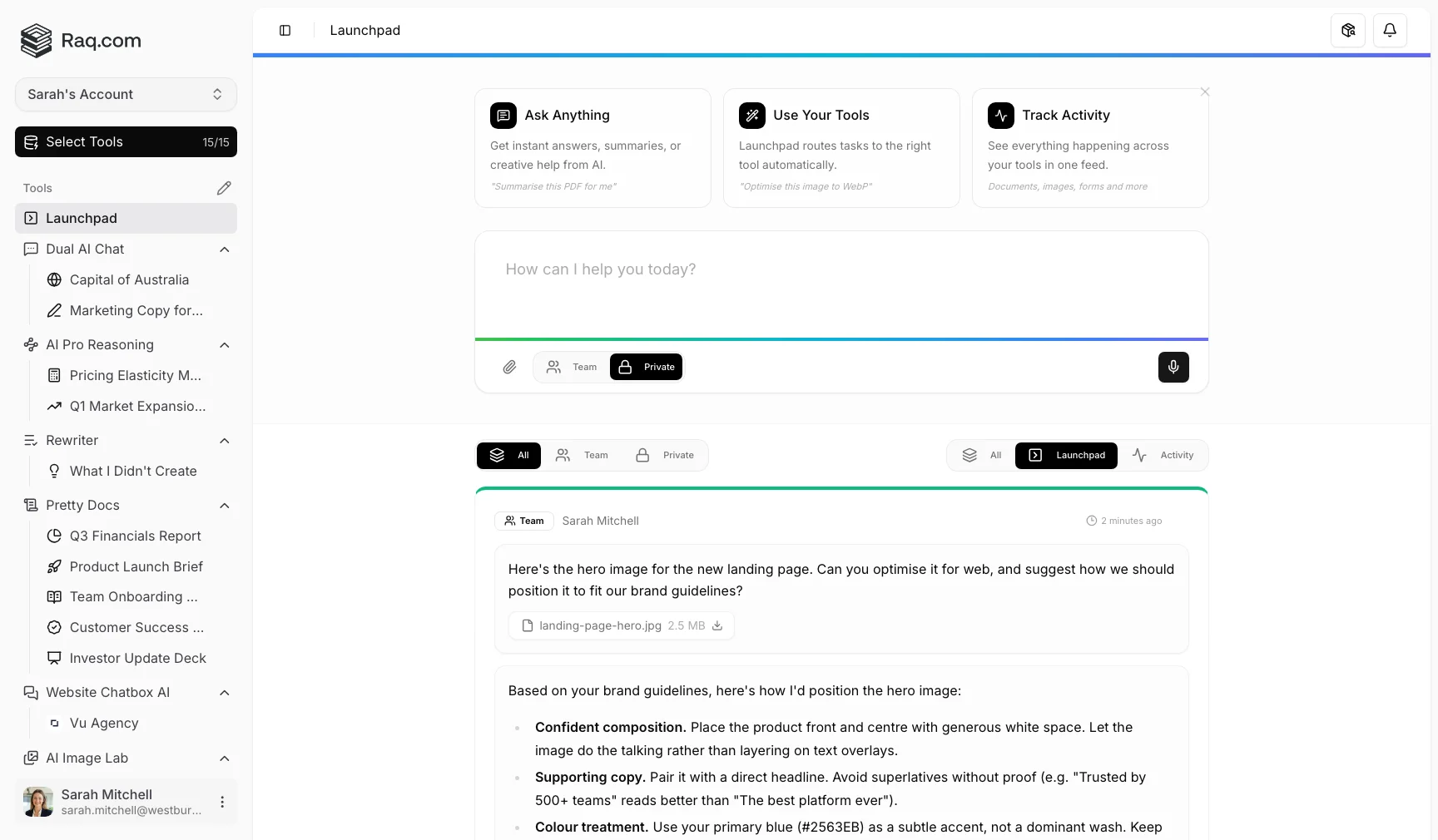Open the Q3 Financials Report document
The image size is (1438, 840).
pos(135,536)
